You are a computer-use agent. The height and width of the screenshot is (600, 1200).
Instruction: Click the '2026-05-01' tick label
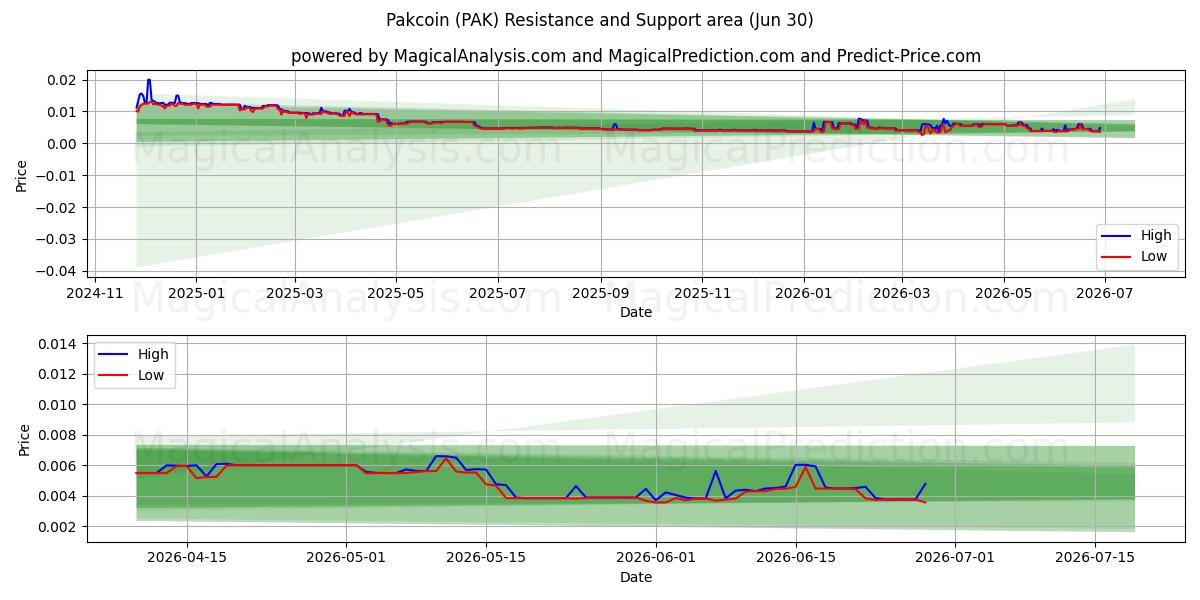346,558
